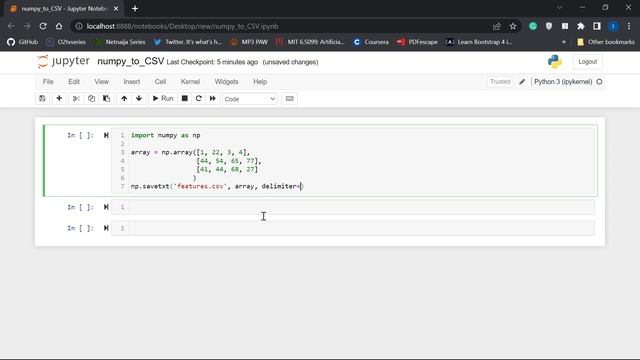Image resolution: width=640 pixels, height=360 pixels.
Task: Rename the notebook title numpy_to_CSV
Action: point(131,61)
